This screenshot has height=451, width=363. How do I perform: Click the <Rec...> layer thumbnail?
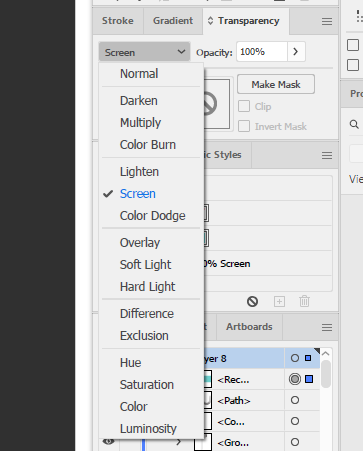[x=207, y=379]
